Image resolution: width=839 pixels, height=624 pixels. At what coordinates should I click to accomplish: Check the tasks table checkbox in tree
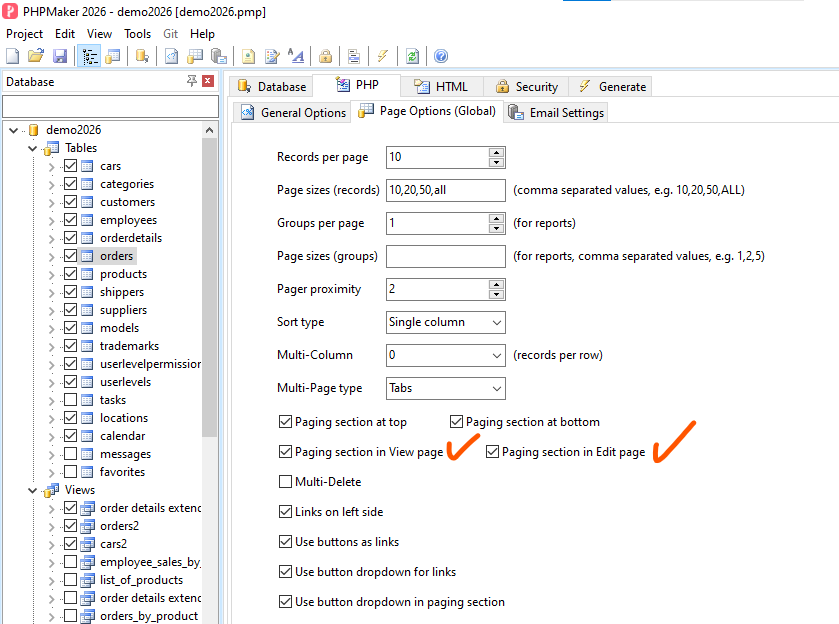(x=70, y=400)
